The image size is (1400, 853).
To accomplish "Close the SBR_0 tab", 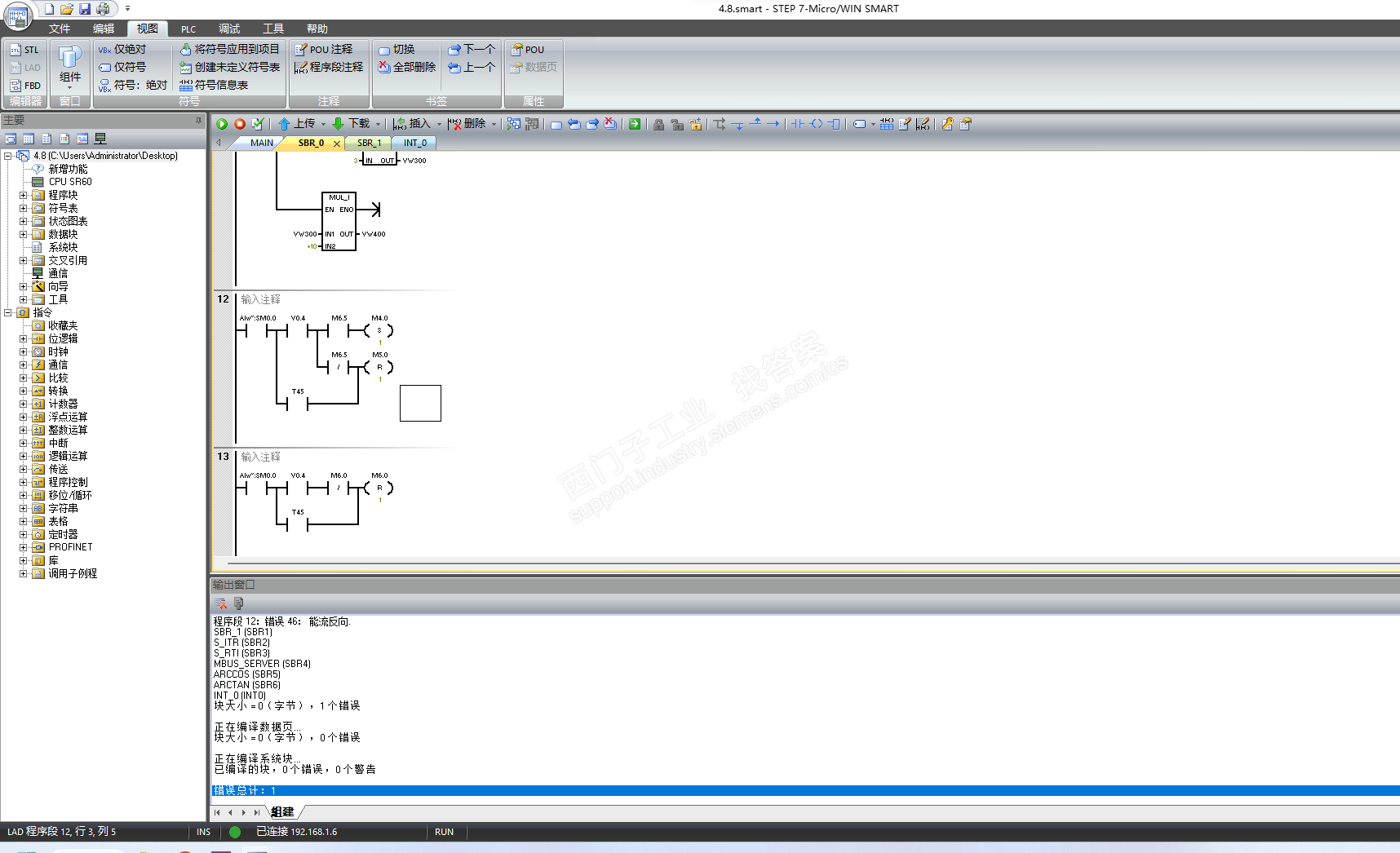I will [337, 144].
